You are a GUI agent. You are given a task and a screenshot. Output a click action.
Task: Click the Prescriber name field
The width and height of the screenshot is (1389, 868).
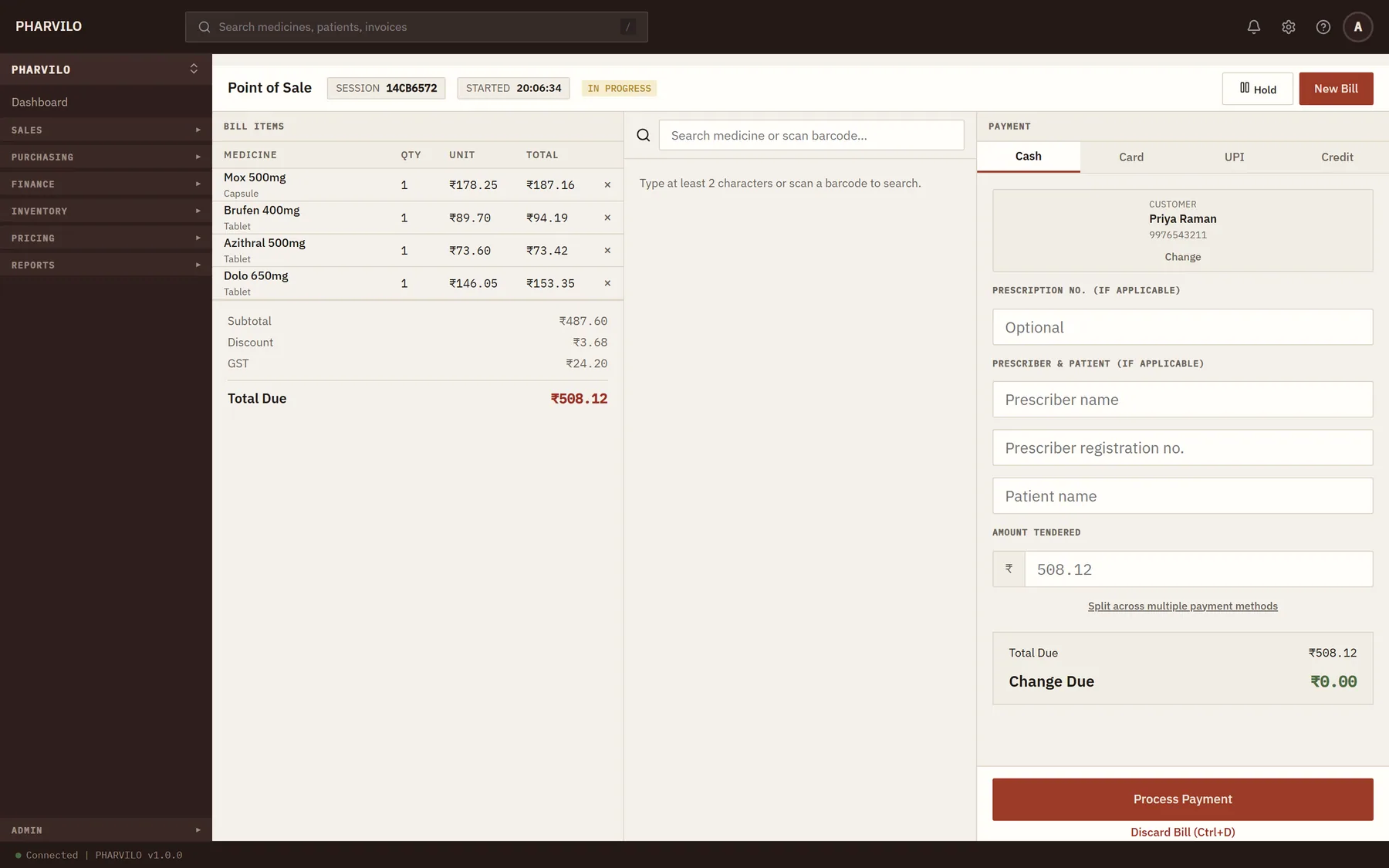(x=1182, y=400)
